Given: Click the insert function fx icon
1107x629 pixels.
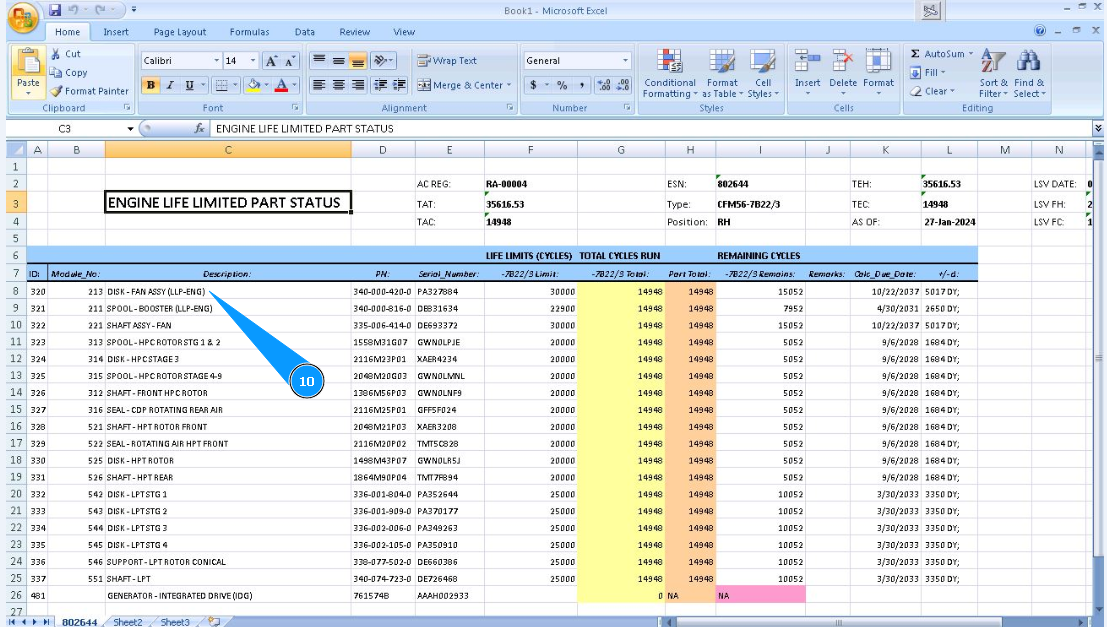Looking at the screenshot, I should coord(200,129).
